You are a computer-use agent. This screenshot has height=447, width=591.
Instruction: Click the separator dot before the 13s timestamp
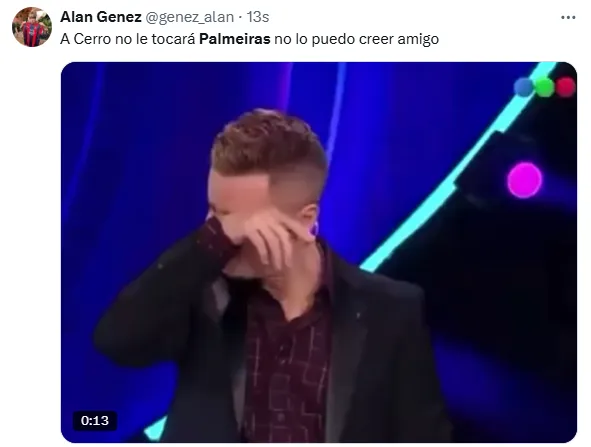(x=240, y=17)
